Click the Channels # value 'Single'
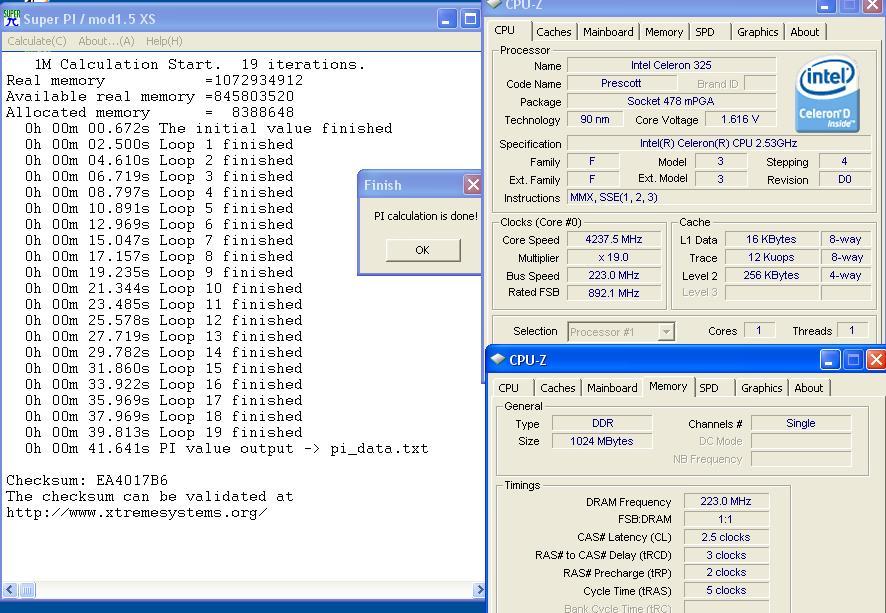This screenshot has height=613, width=886. tap(801, 423)
